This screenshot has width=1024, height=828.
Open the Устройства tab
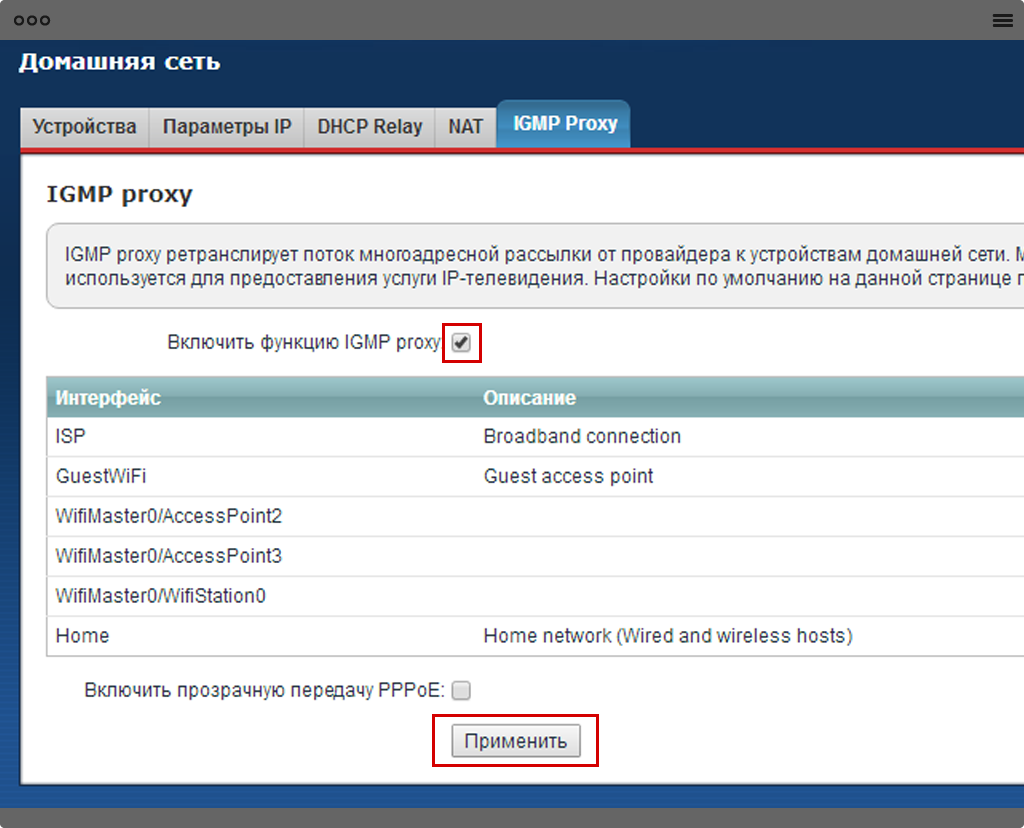[x=84, y=127]
